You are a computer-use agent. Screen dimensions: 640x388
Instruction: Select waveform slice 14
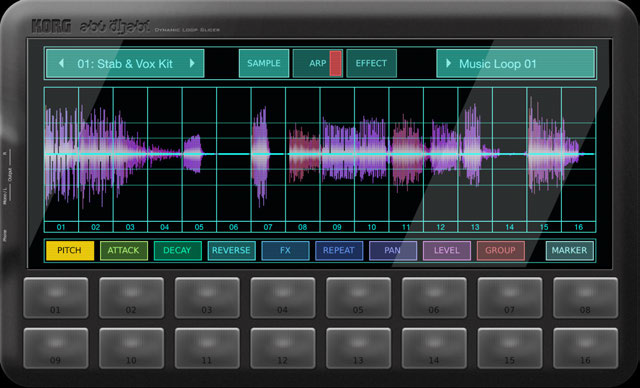click(509, 159)
